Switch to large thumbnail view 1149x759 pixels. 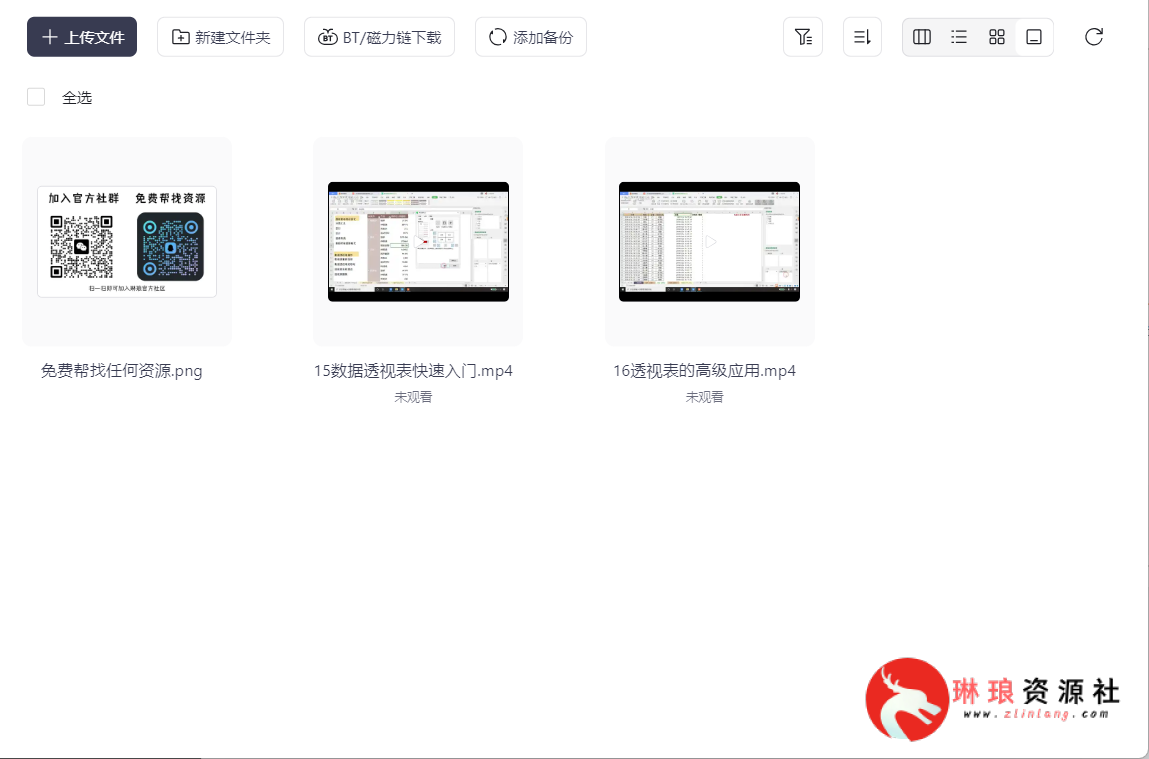(1034, 37)
